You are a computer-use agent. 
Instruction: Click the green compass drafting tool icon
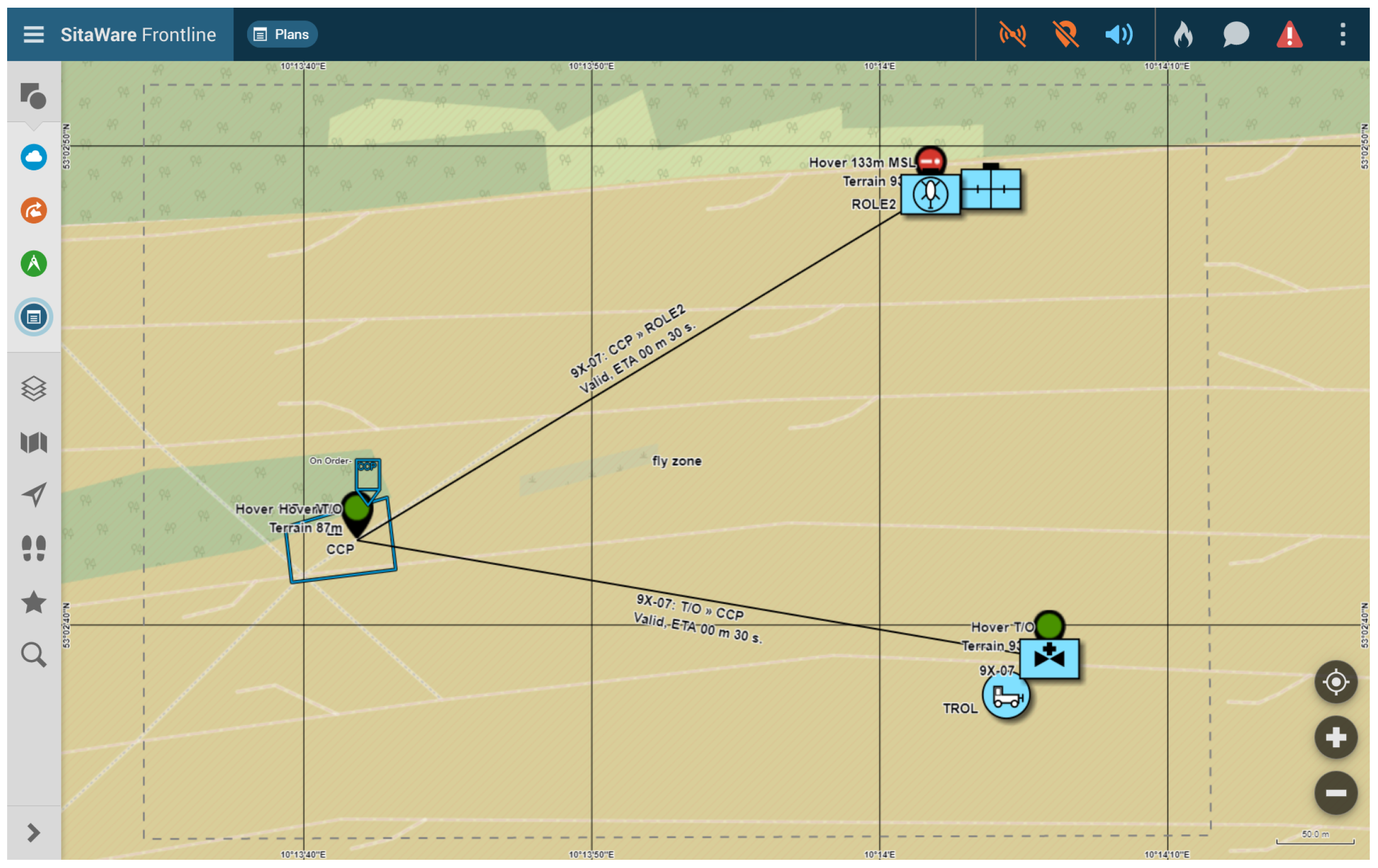tap(33, 264)
